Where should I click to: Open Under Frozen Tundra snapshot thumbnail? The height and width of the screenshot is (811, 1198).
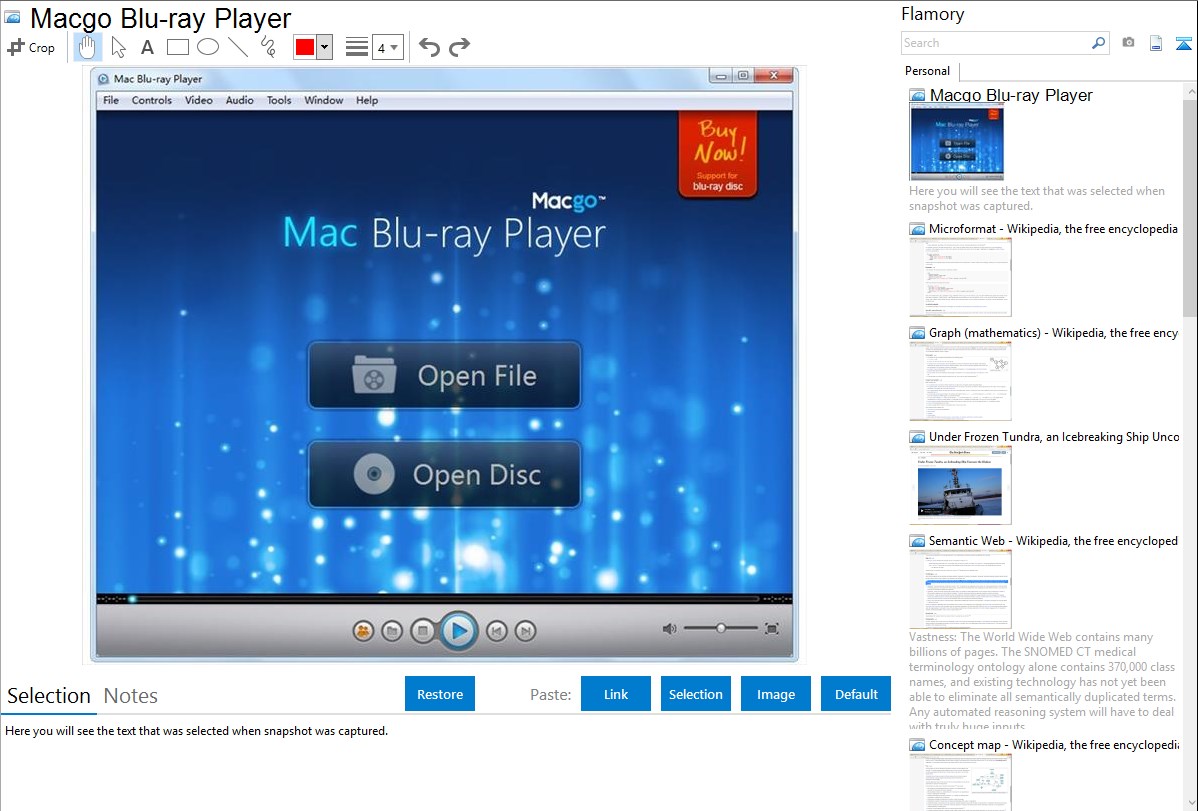[960, 485]
